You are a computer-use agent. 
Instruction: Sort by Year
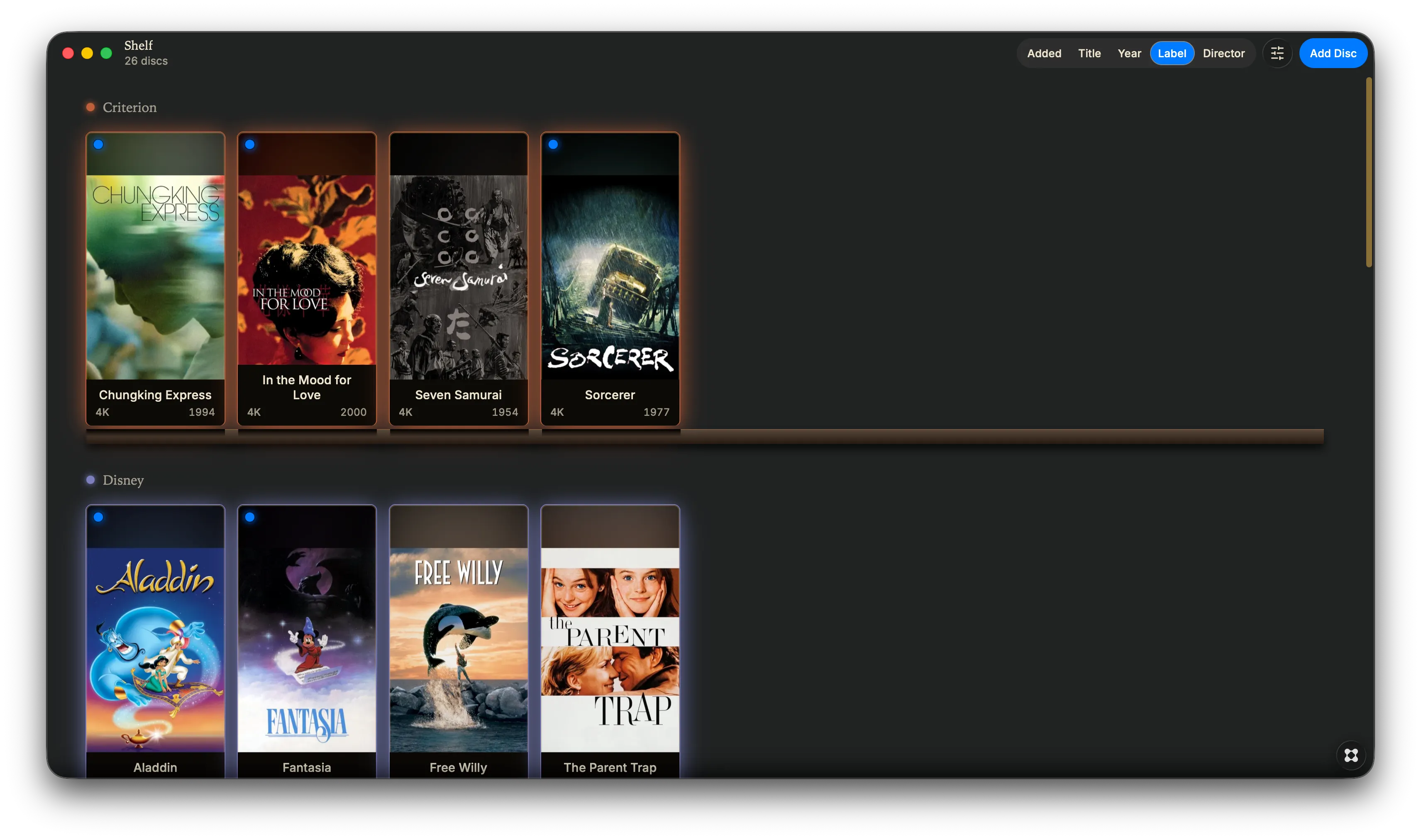[x=1129, y=53]
